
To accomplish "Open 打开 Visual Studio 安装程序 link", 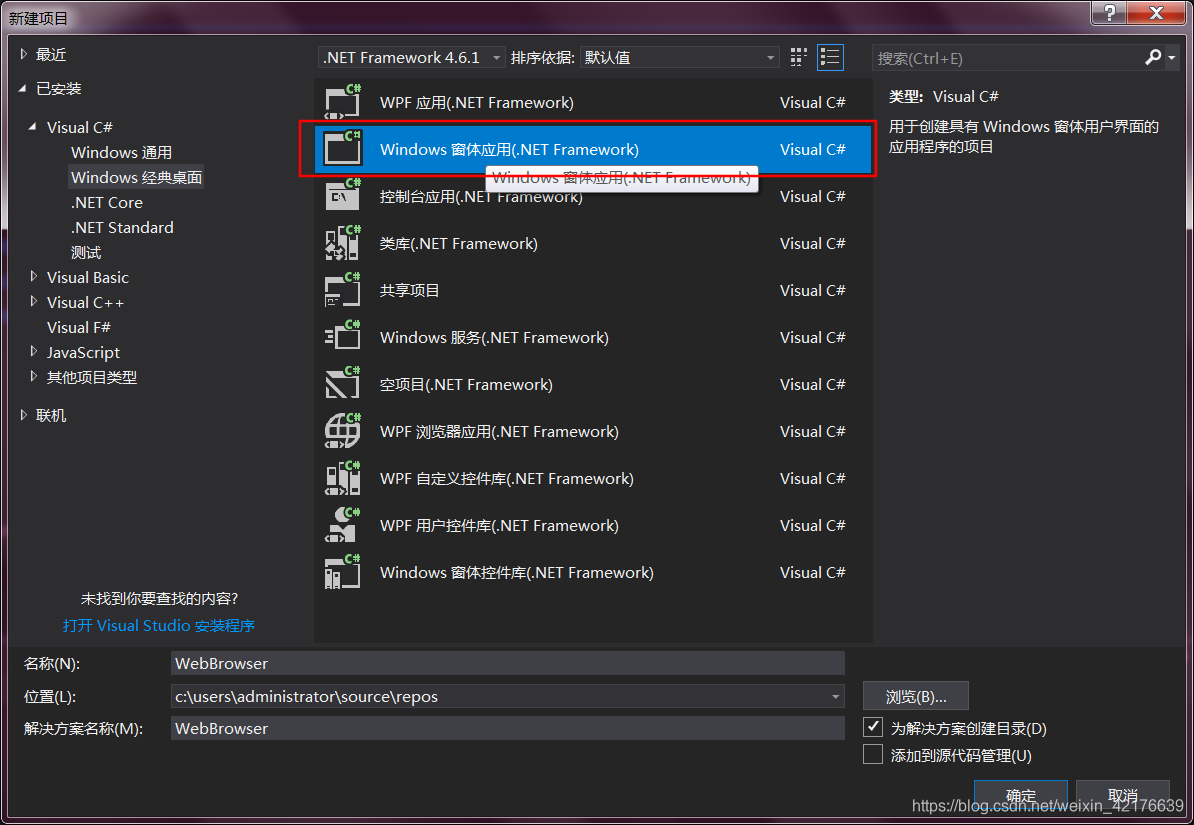I will [x=158, y=625].
